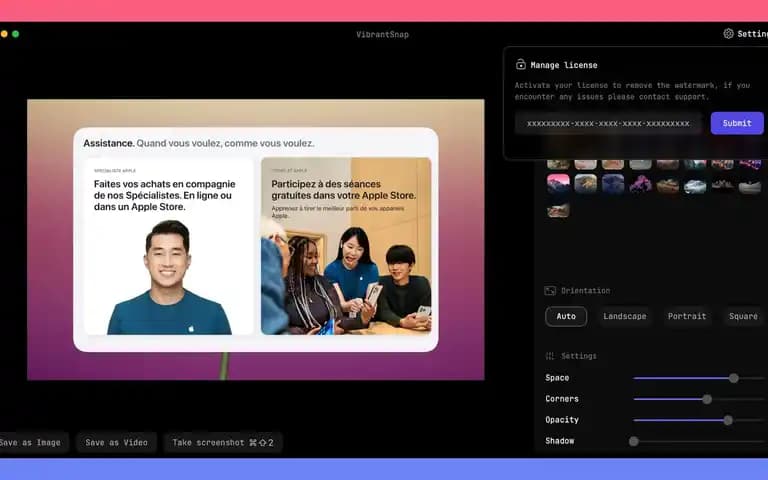Select Portrait orientation
768x480 pixels.
(687, 316)
